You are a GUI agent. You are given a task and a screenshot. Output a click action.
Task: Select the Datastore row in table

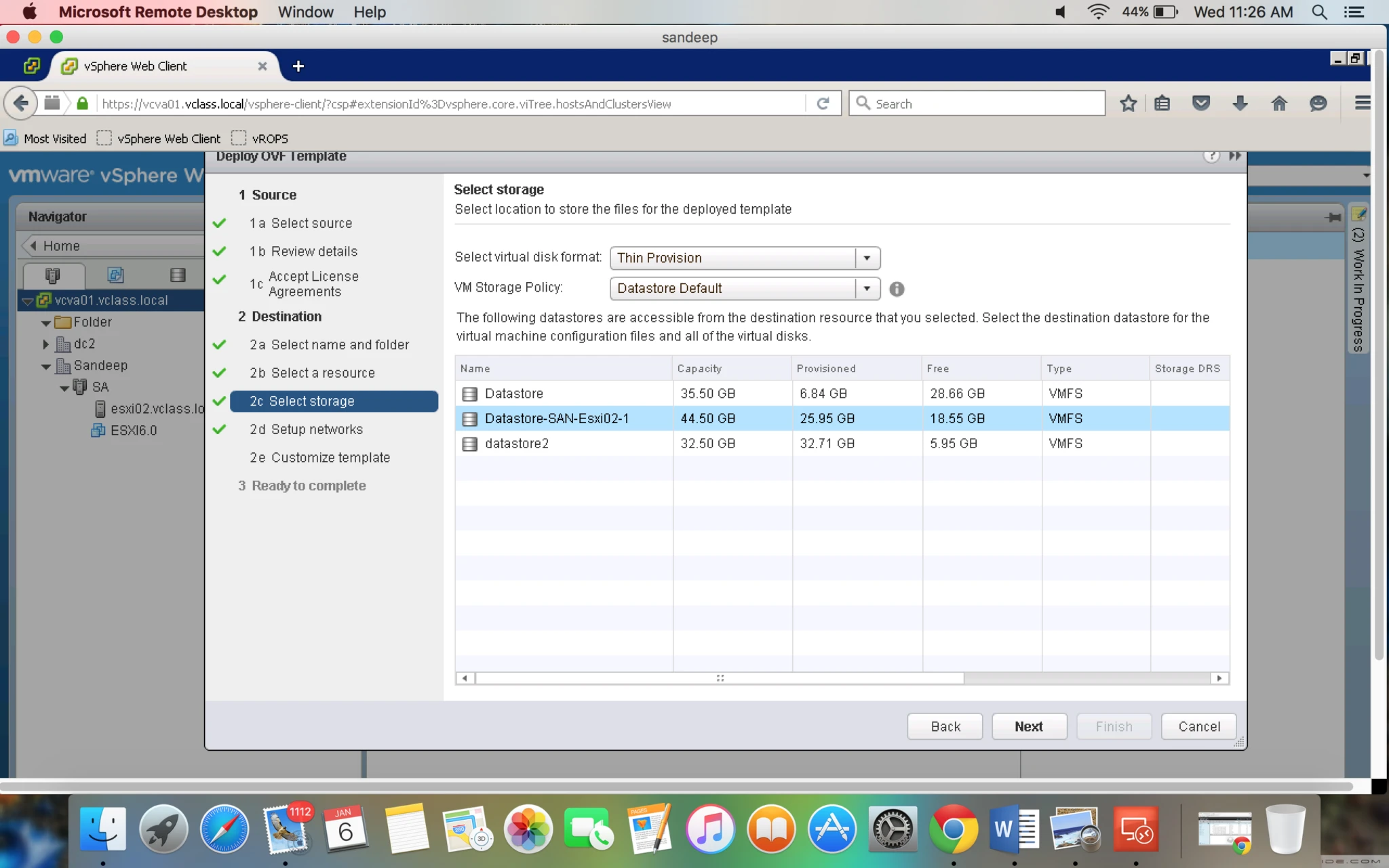coord(842,393)
